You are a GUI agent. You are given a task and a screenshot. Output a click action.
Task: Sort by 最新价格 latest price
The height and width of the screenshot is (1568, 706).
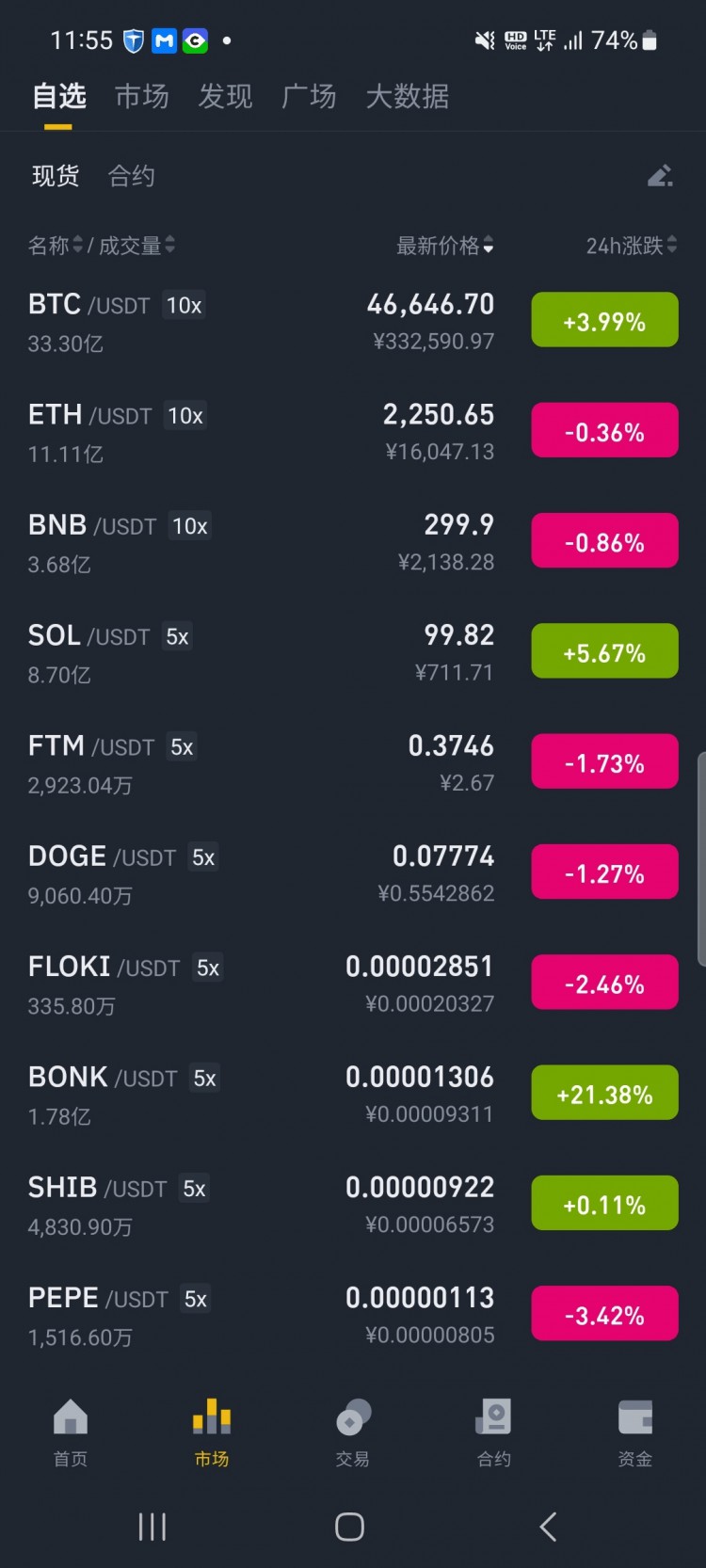445,246
